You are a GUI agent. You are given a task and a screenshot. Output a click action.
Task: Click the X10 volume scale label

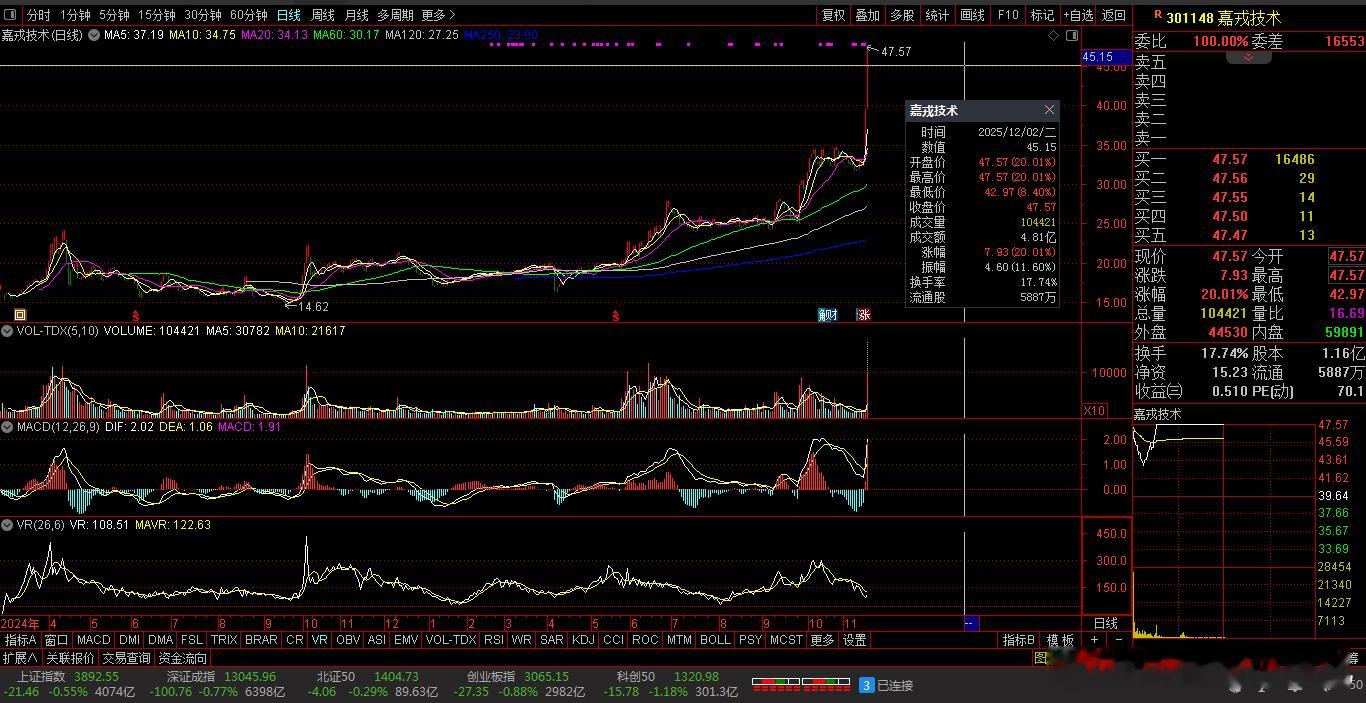(x=1095, y=411)
